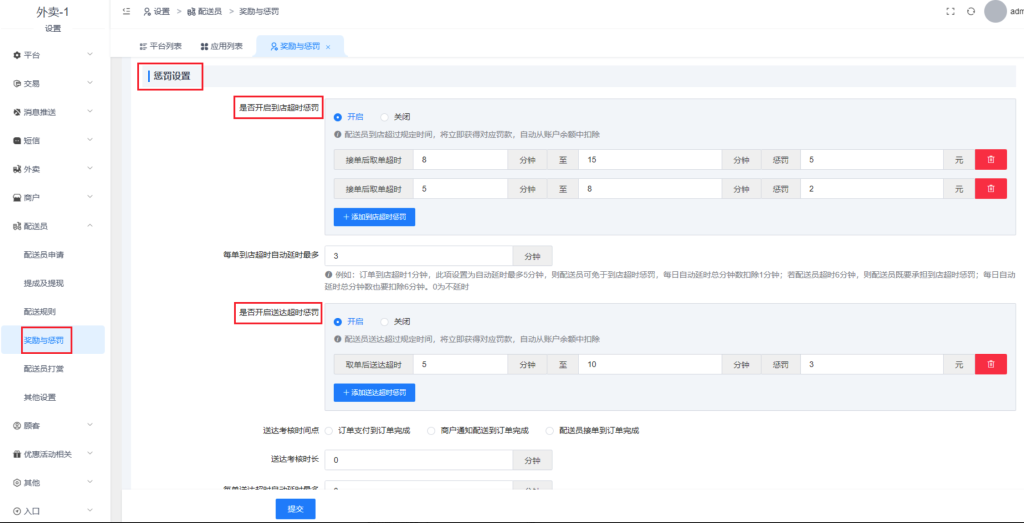Select 关闭 for 到店超时惩罚
This screenshot has width=1024, height=523.
coord(386,116)
